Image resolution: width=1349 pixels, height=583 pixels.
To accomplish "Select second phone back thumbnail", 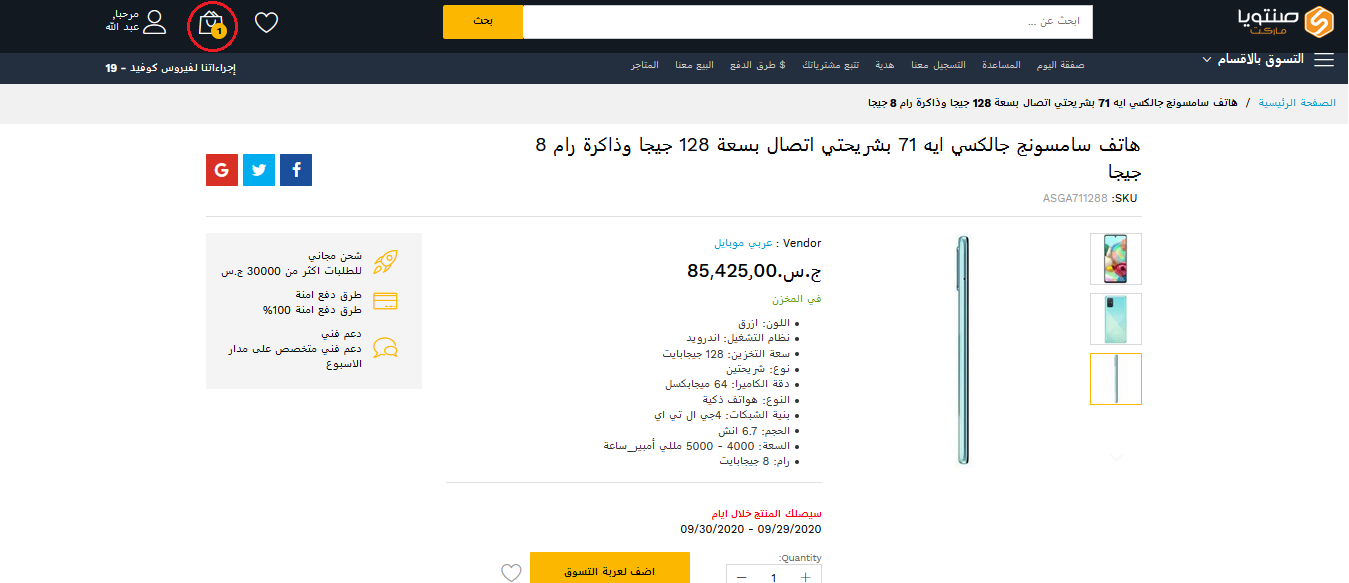I will point(1116,319).
